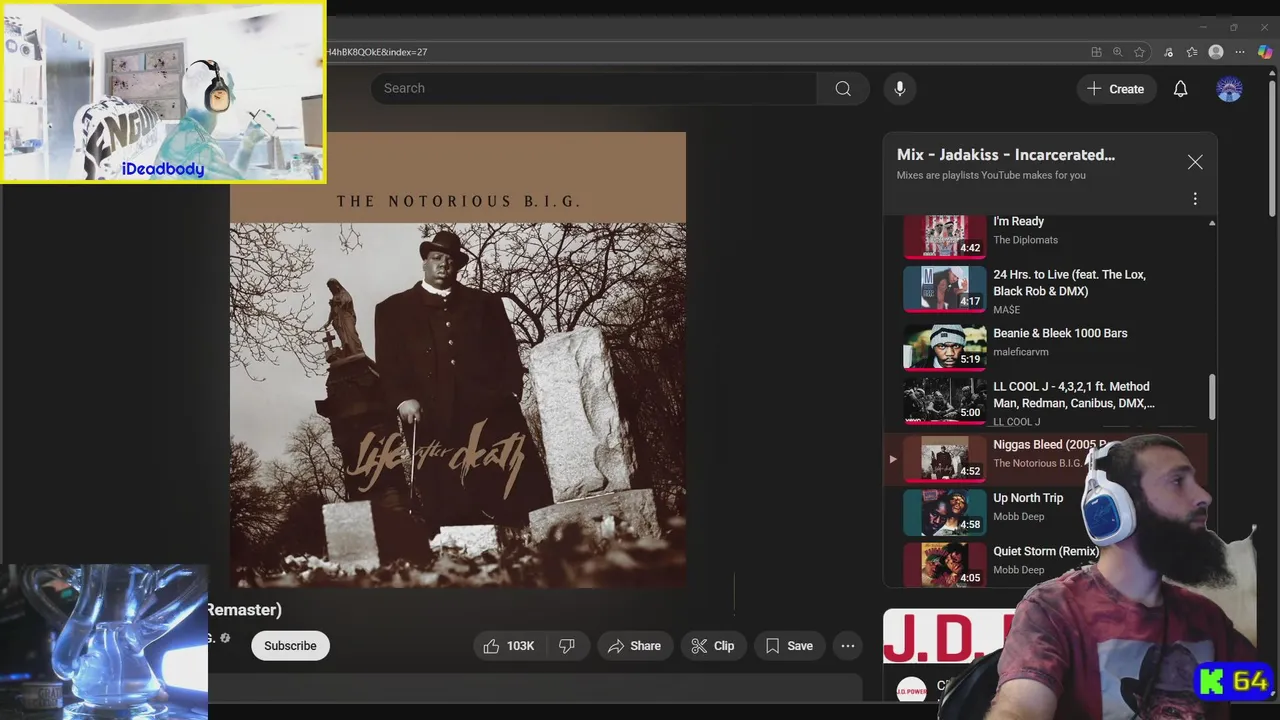The height and width of the screenshot is (720, 1280).
Task: Click the browser address bar URL
Action: (x=378, y=52)
